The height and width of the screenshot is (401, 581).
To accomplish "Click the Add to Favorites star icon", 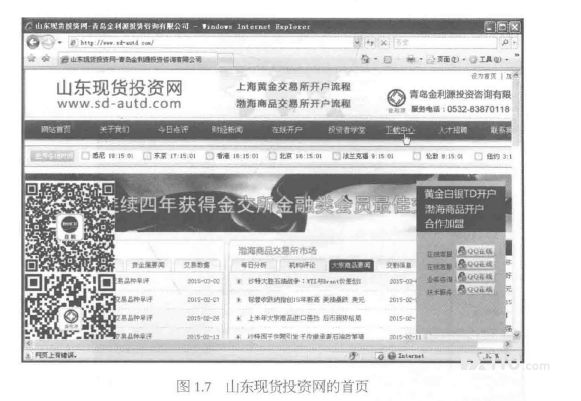I will (x=46, y=58).
